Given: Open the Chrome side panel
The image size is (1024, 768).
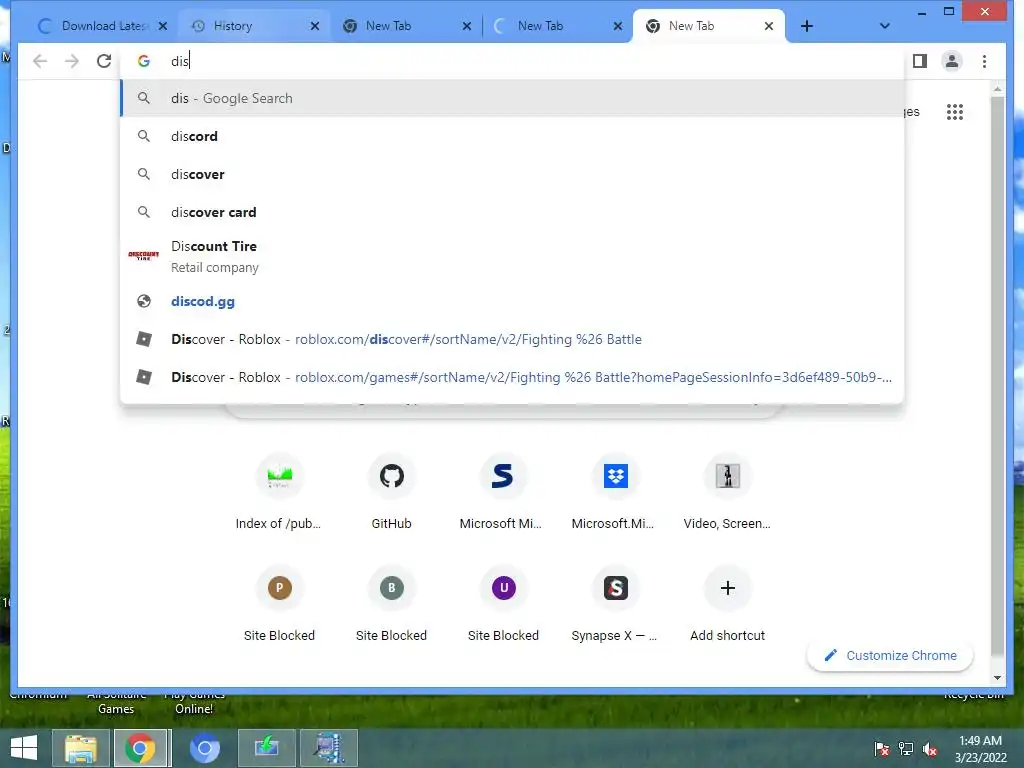Looking at the screenshot, I should click(x=920, y=61).
